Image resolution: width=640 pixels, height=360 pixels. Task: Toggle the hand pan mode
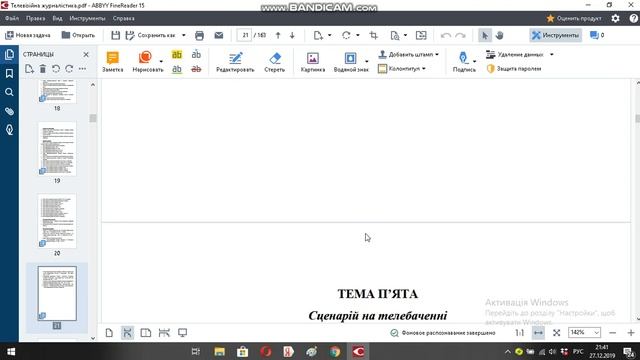click(500, 36)
